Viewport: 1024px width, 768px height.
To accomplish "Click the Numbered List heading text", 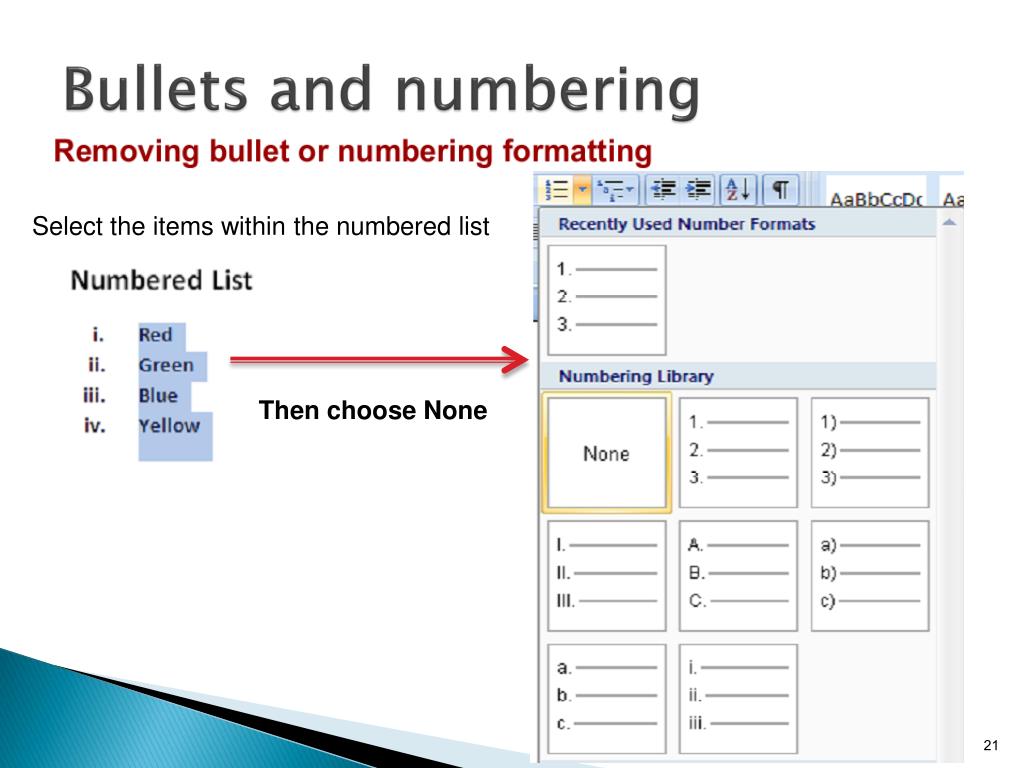I will point(161,281).
